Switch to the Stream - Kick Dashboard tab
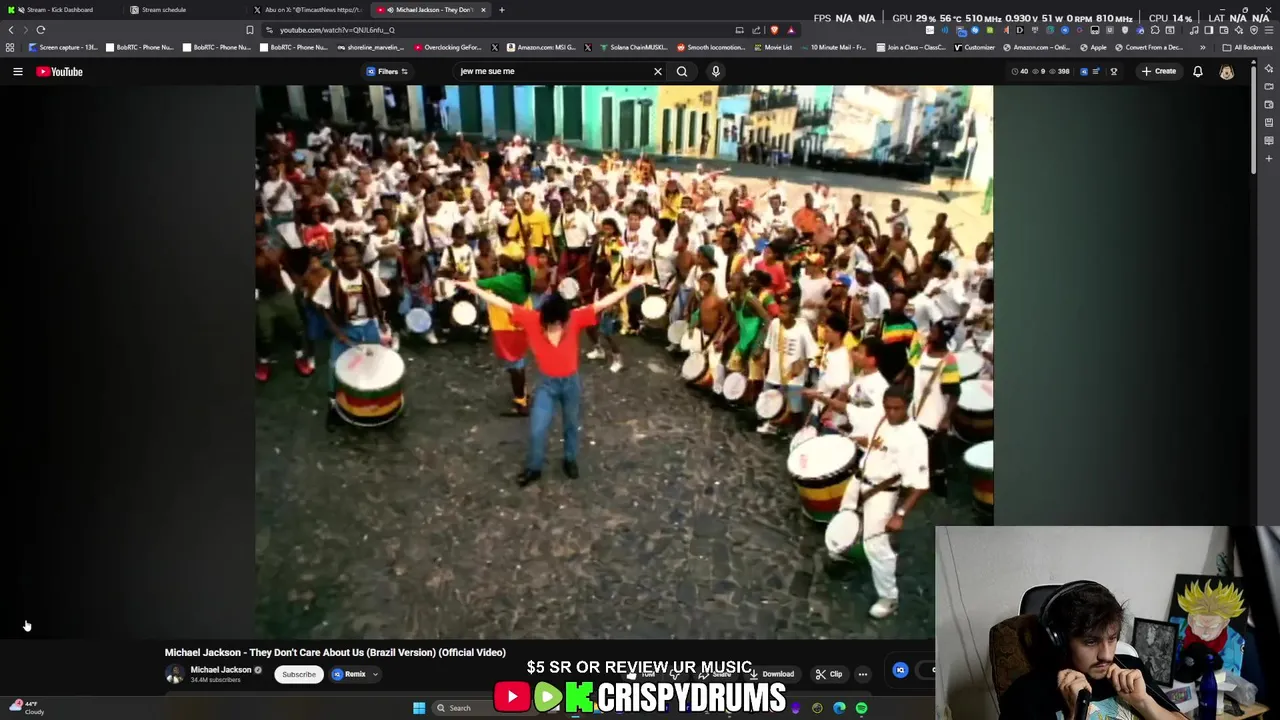This screenshot has width=1280, height=720. [60, 9]
